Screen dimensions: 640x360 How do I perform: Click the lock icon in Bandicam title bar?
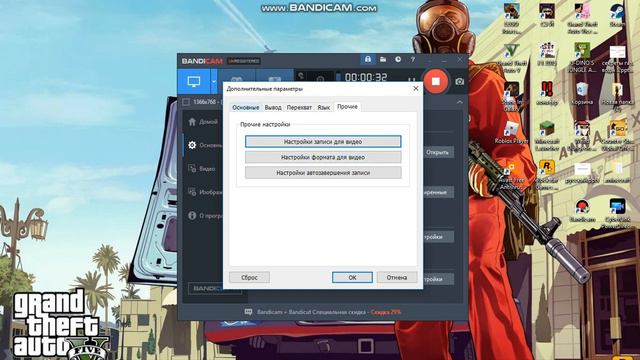click(368, 60)
